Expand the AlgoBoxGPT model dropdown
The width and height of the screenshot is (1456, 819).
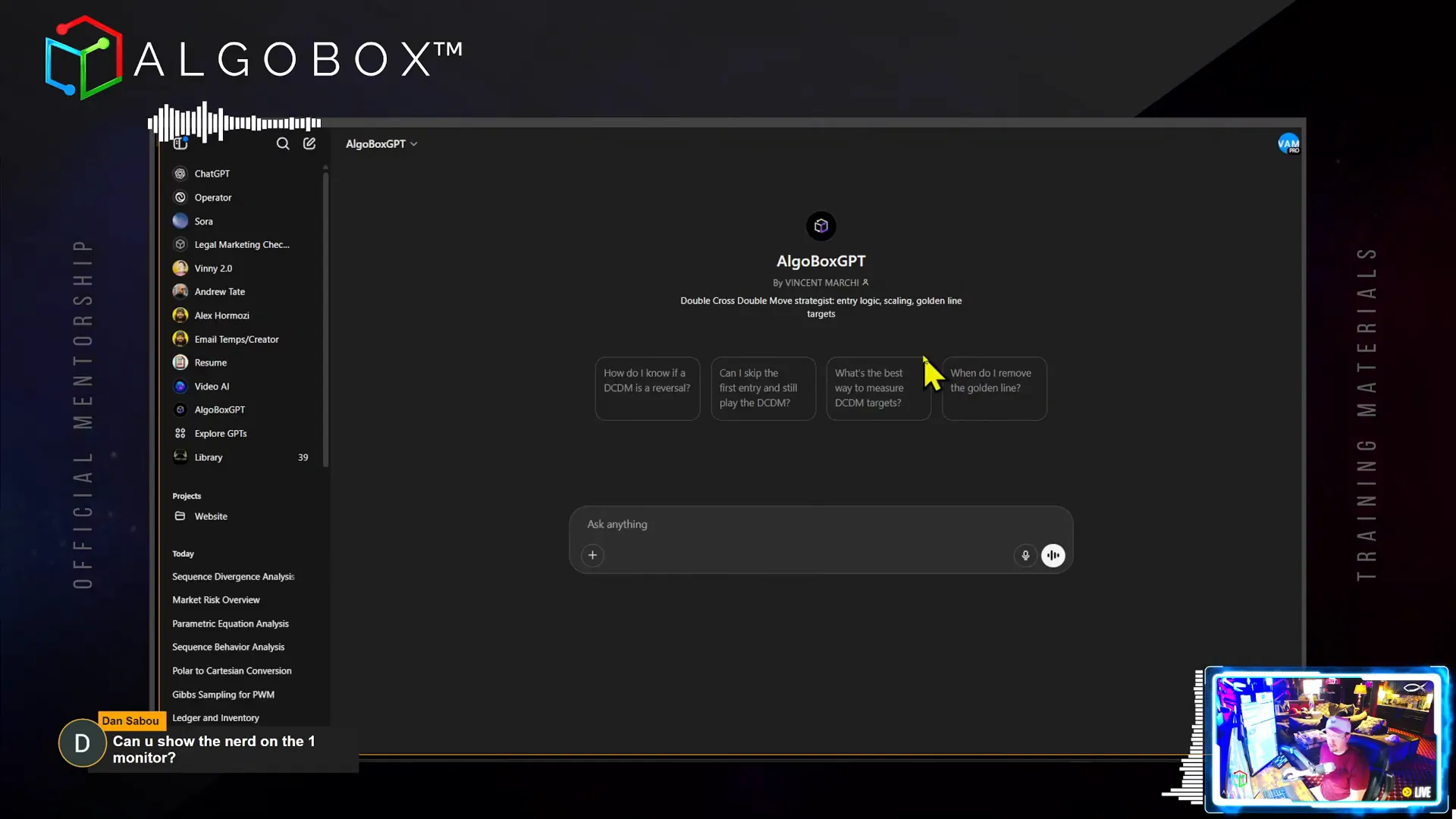381,143
